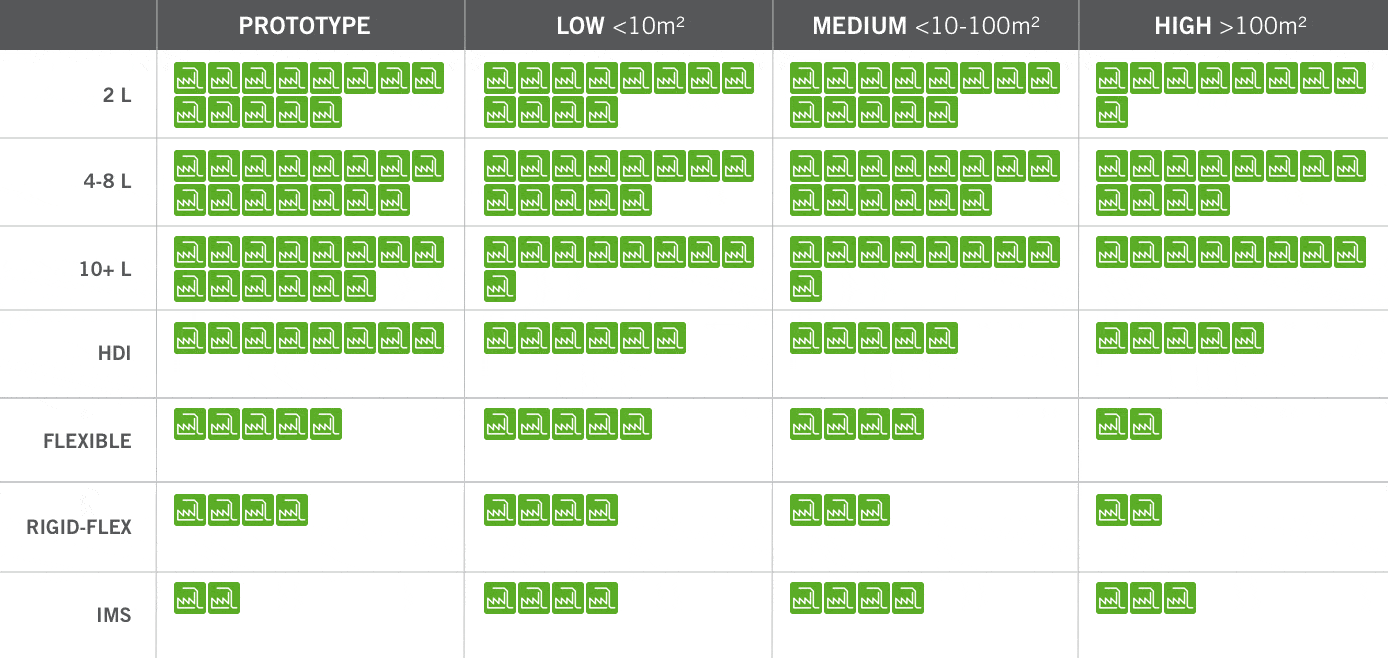Select the HIGH >100m² column header

[x=1230, y=26]
